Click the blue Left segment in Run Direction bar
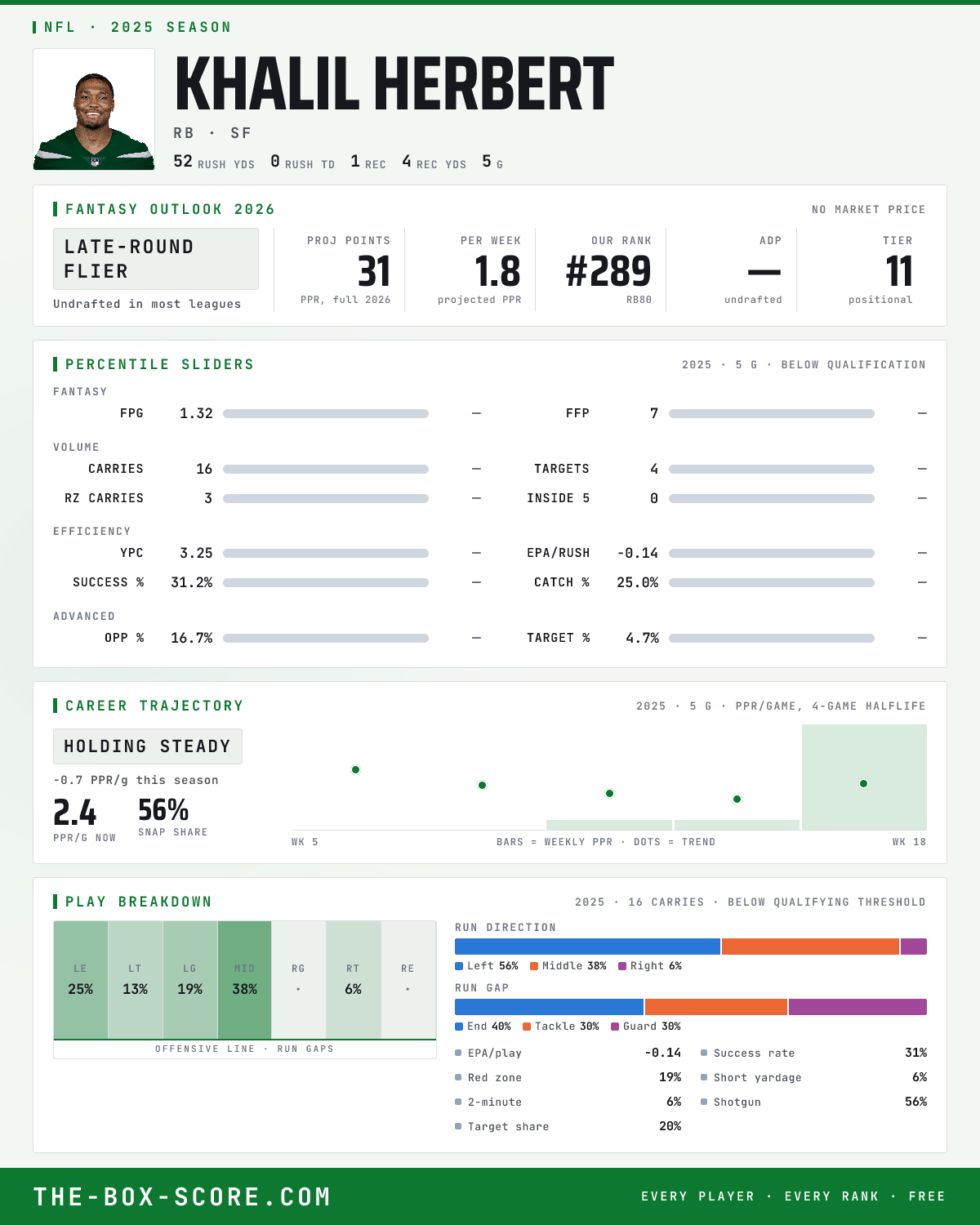Screen dimensions: 980x1225 pyautogui.click(x=587, y=947)
